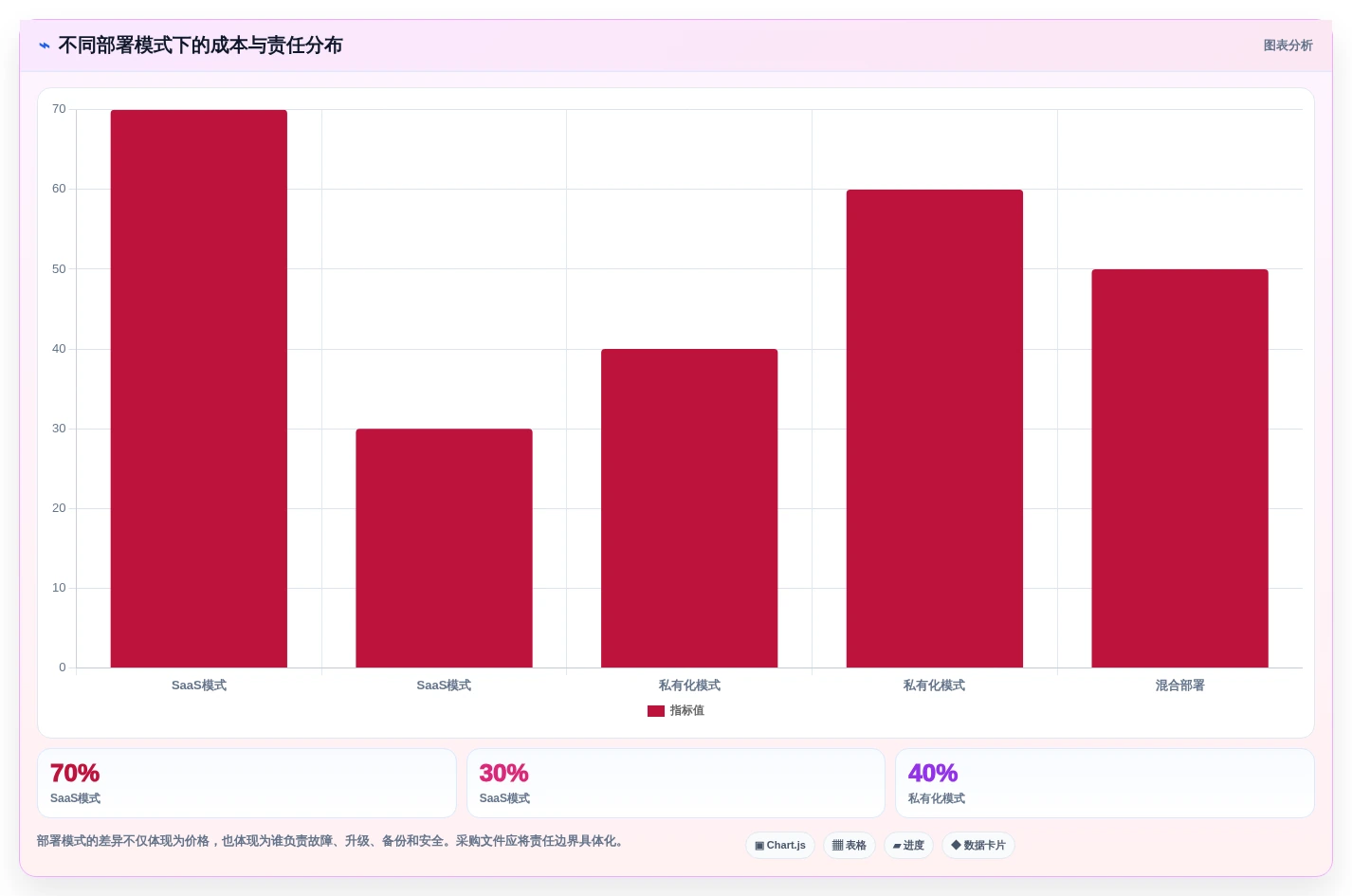Select the bar with value 40
This screenshot has width=1352, height=896.
pos(689,508)
